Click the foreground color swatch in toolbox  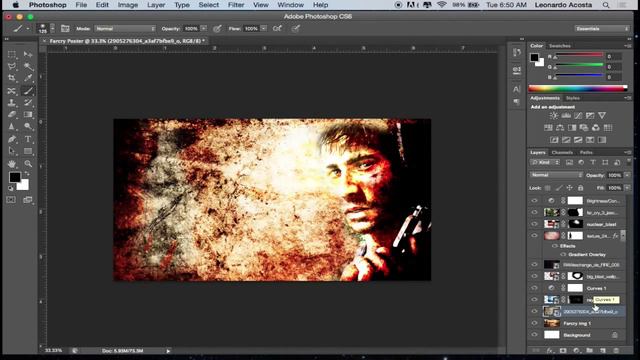tap(15, 177)
